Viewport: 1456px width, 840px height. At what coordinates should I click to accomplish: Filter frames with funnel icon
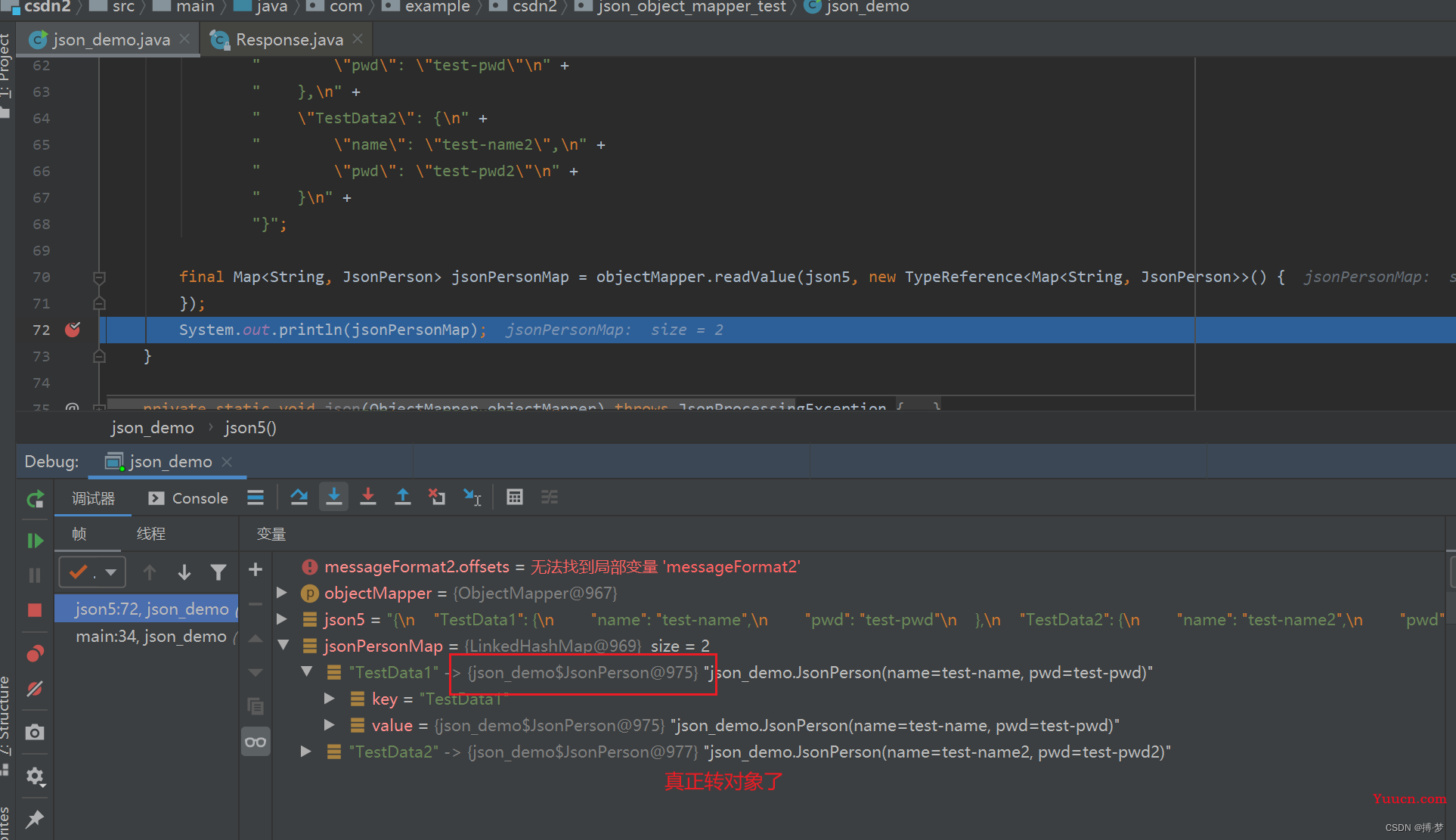[x=218, y=572]
